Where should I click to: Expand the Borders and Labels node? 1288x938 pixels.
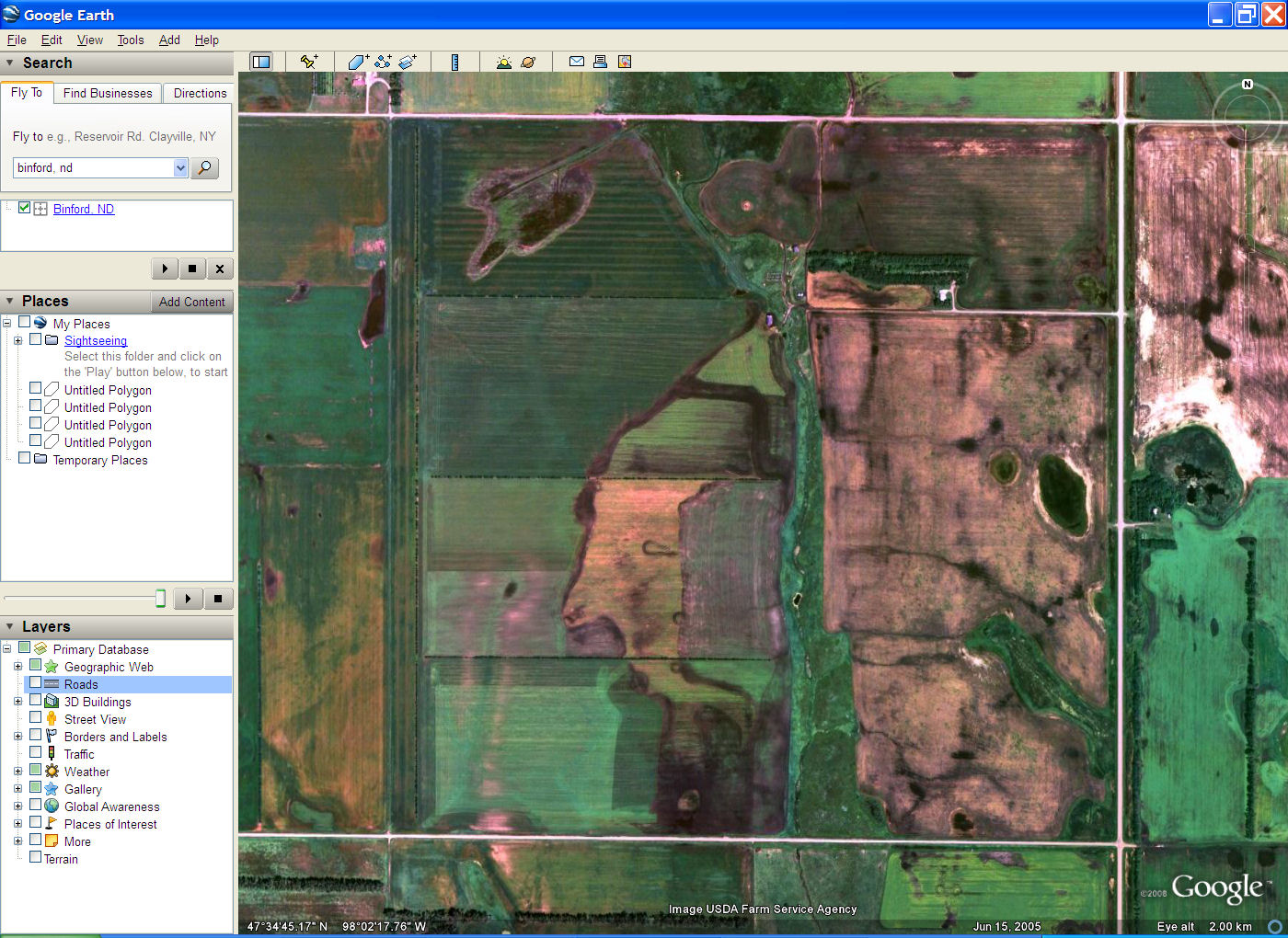pyautogui.click(x=17, y=737)
